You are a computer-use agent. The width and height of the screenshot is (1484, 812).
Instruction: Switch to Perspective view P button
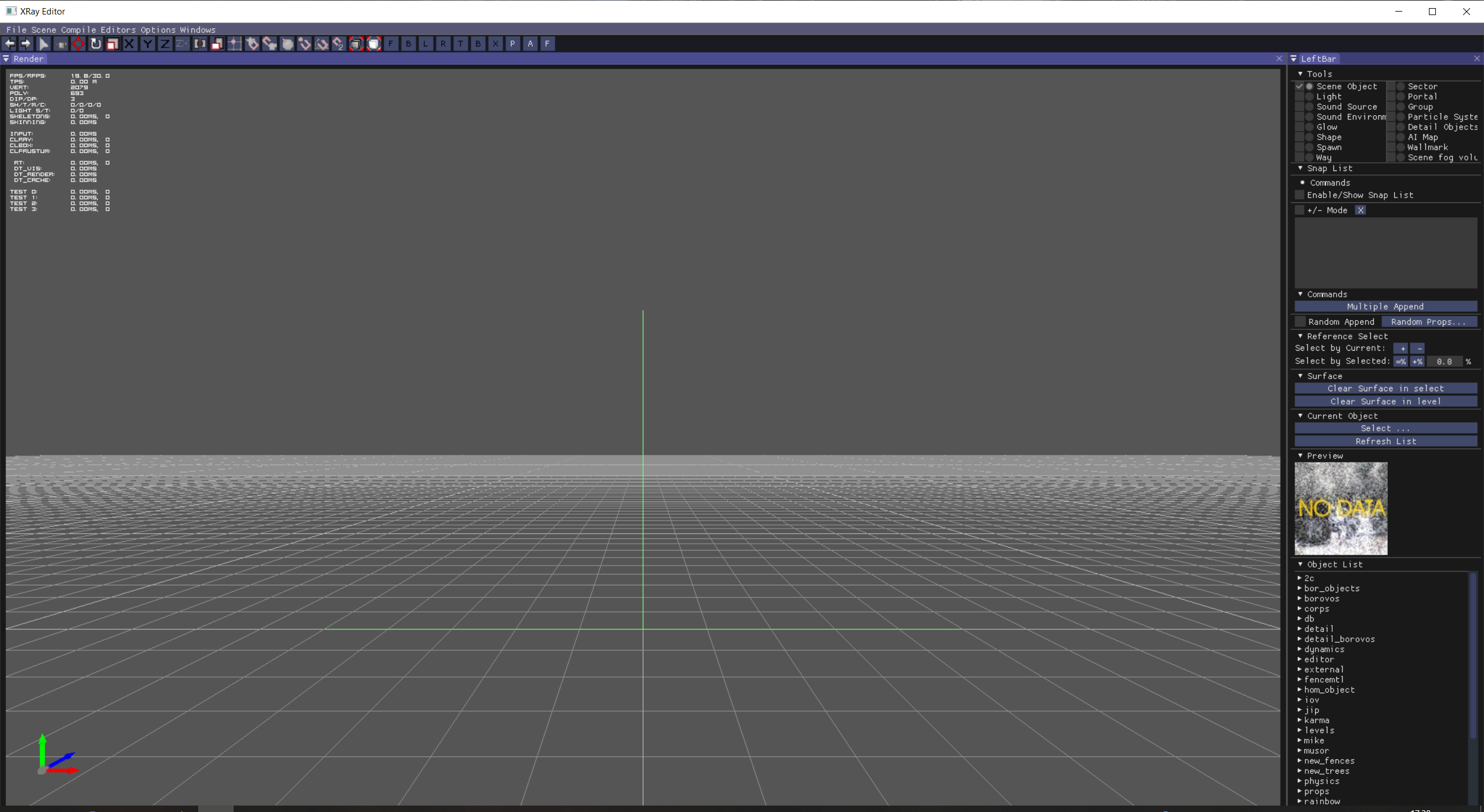click(513, 43)
